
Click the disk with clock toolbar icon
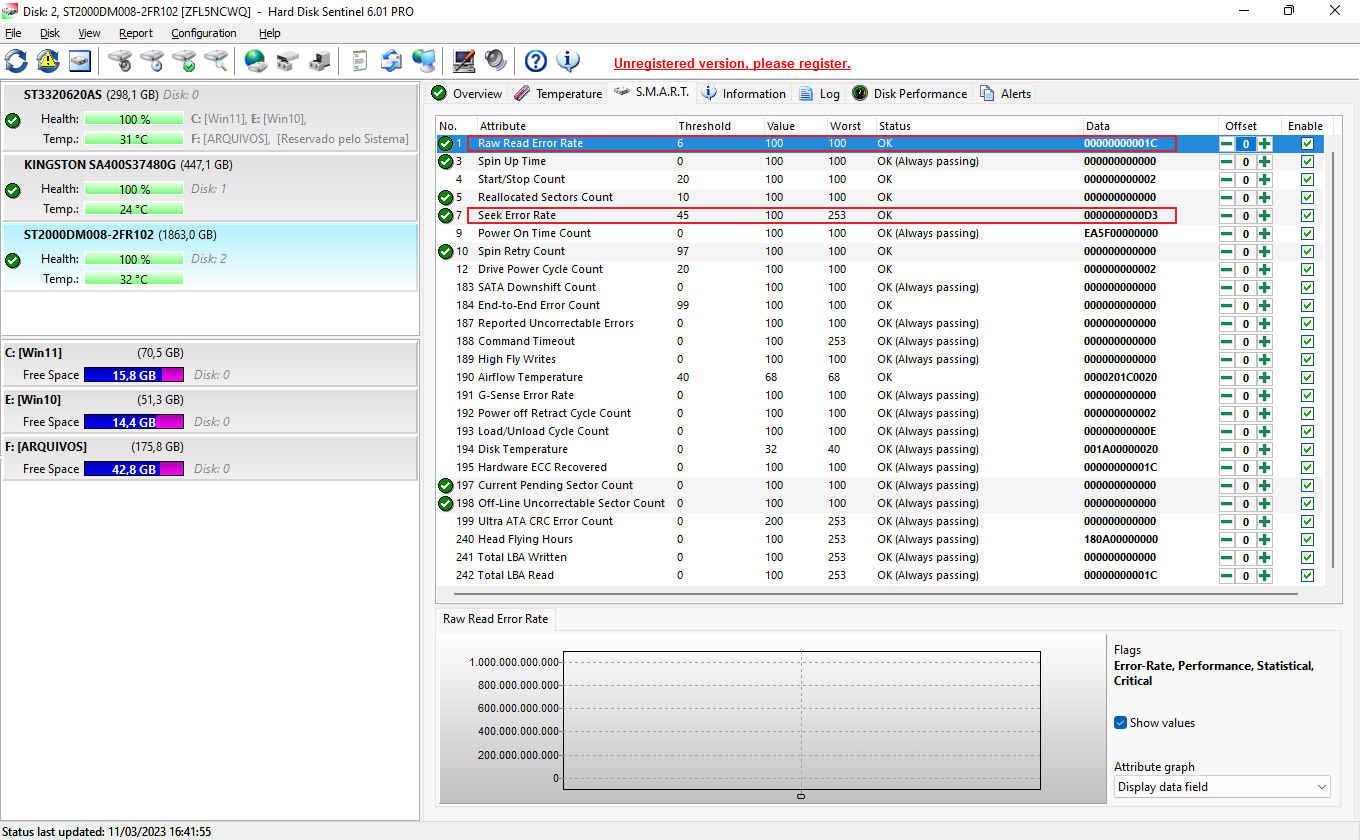[x=152, y=61]
